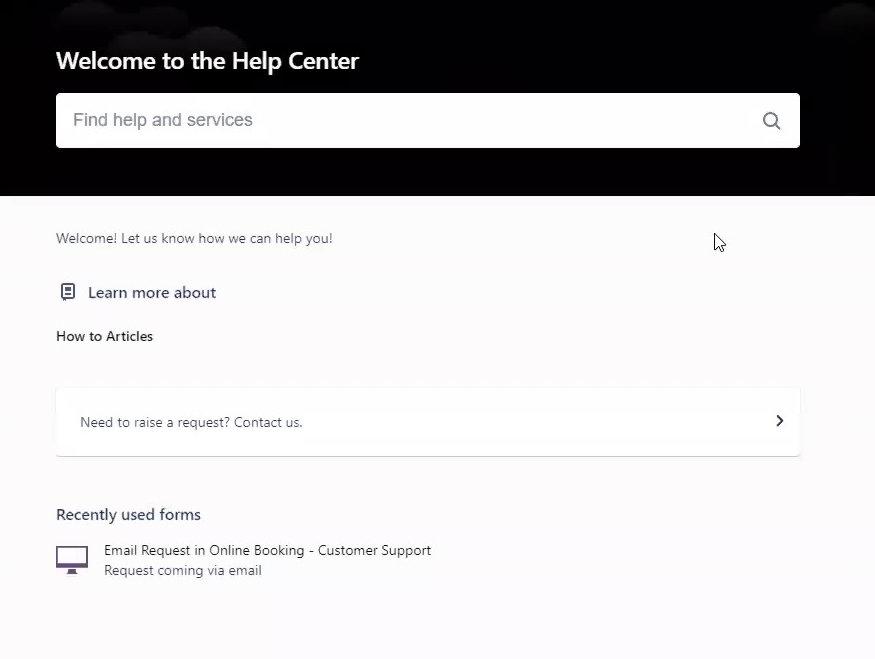The image size is (875, 659).
Task: Select the Request coming via email description
Action: click(182, 570)
